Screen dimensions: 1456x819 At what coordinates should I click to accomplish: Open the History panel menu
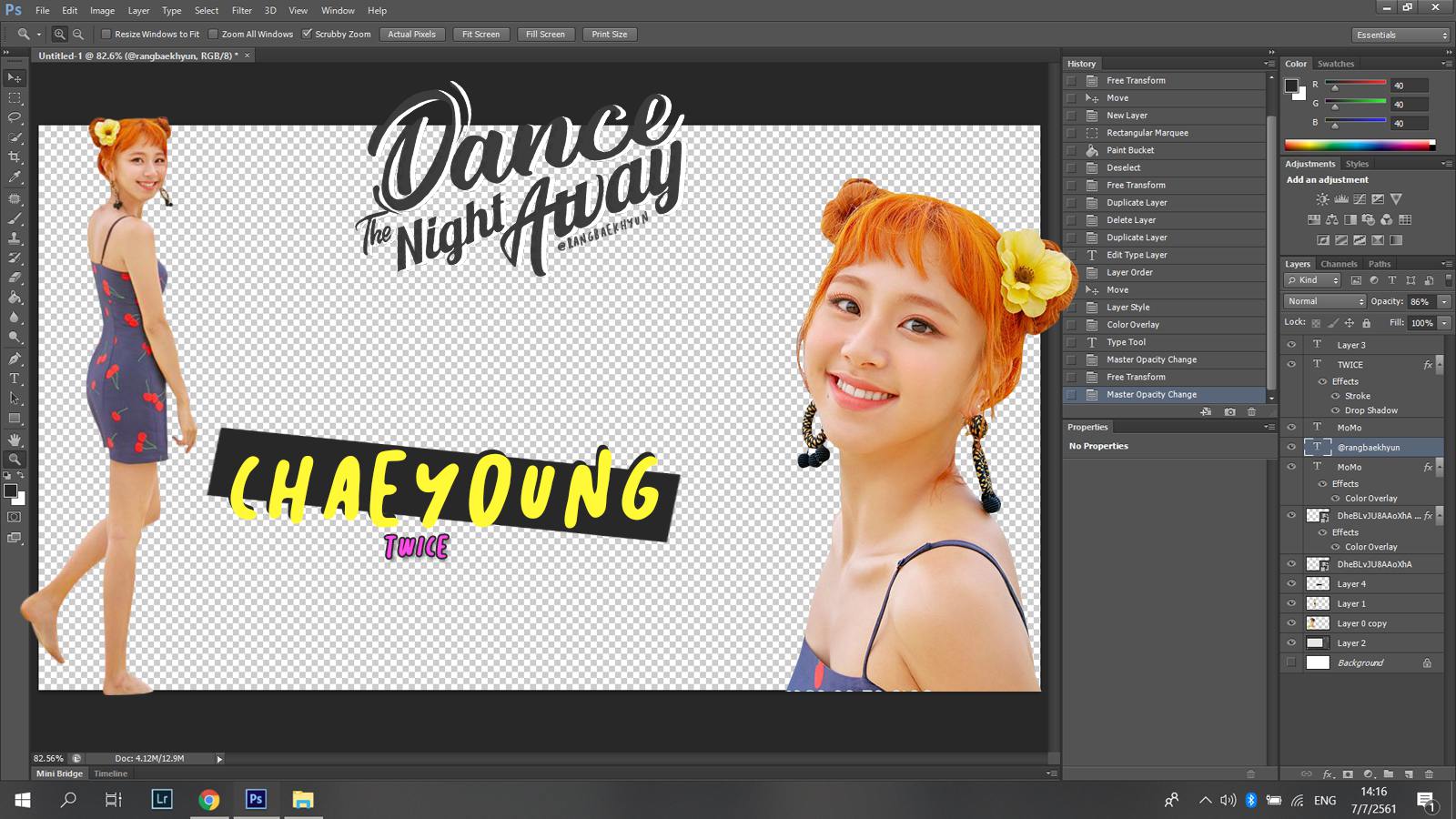1269,64
